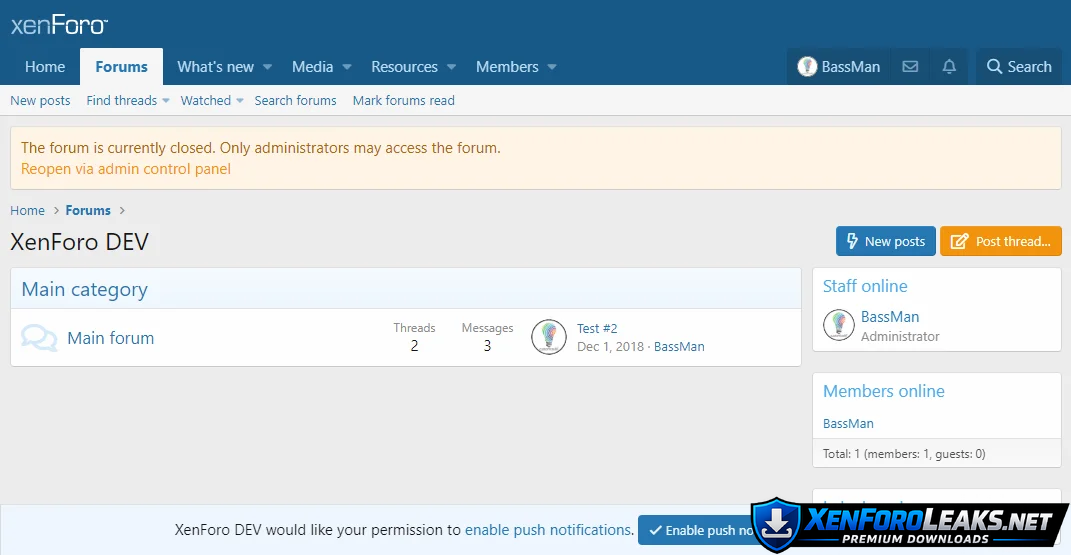Screen dimensions: 1071x555
Task: Expand the Members dropdown arrow
Action: 552,67
